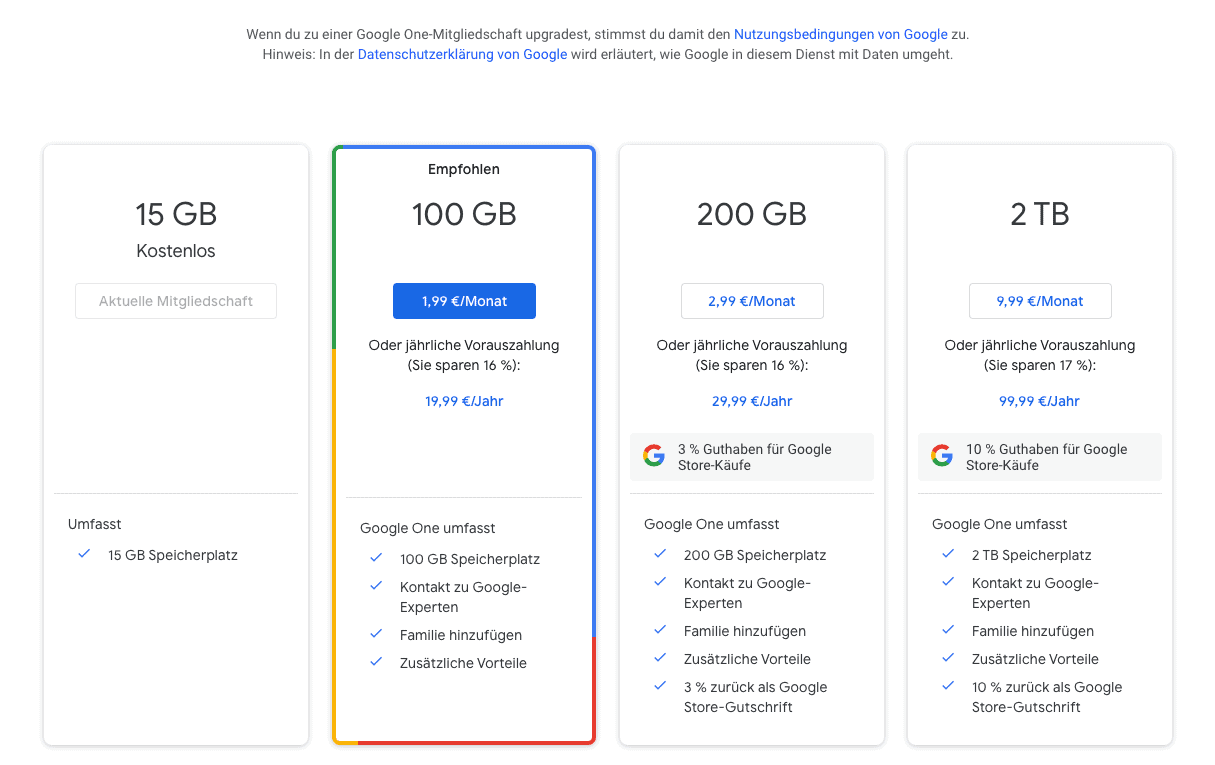1215x765 pixels.
Task: Click the Aktuelle Mitgliedschaft button
Action: (175, 300)
